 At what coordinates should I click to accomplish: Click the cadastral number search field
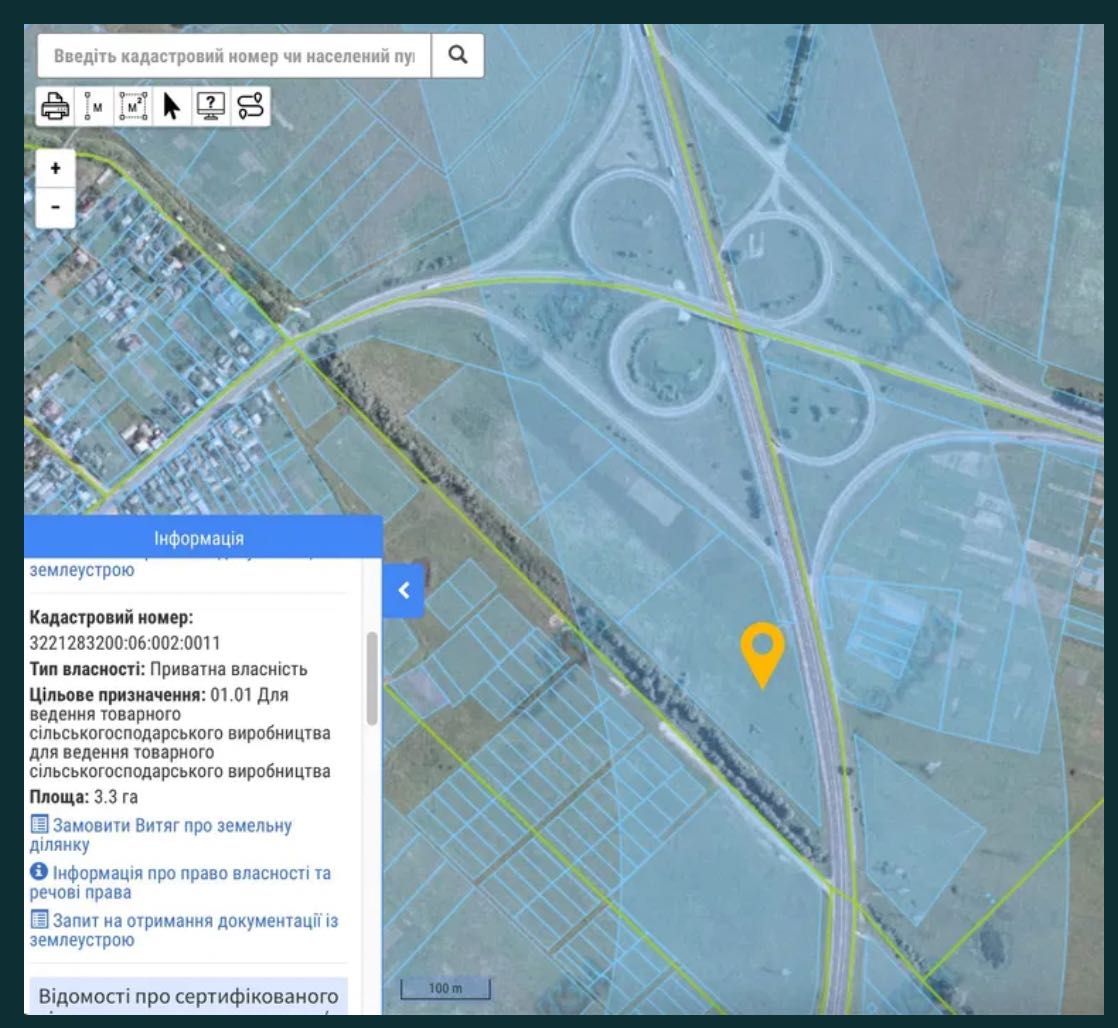234,55
